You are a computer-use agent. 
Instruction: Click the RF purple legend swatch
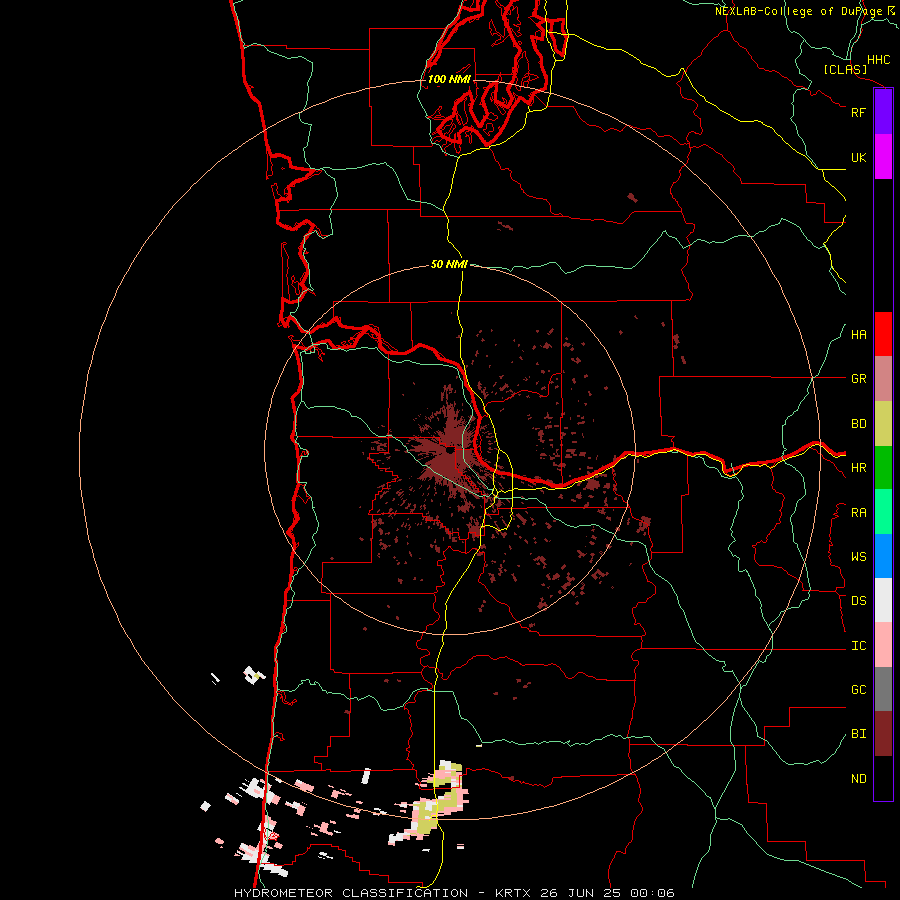click(883, 112)
